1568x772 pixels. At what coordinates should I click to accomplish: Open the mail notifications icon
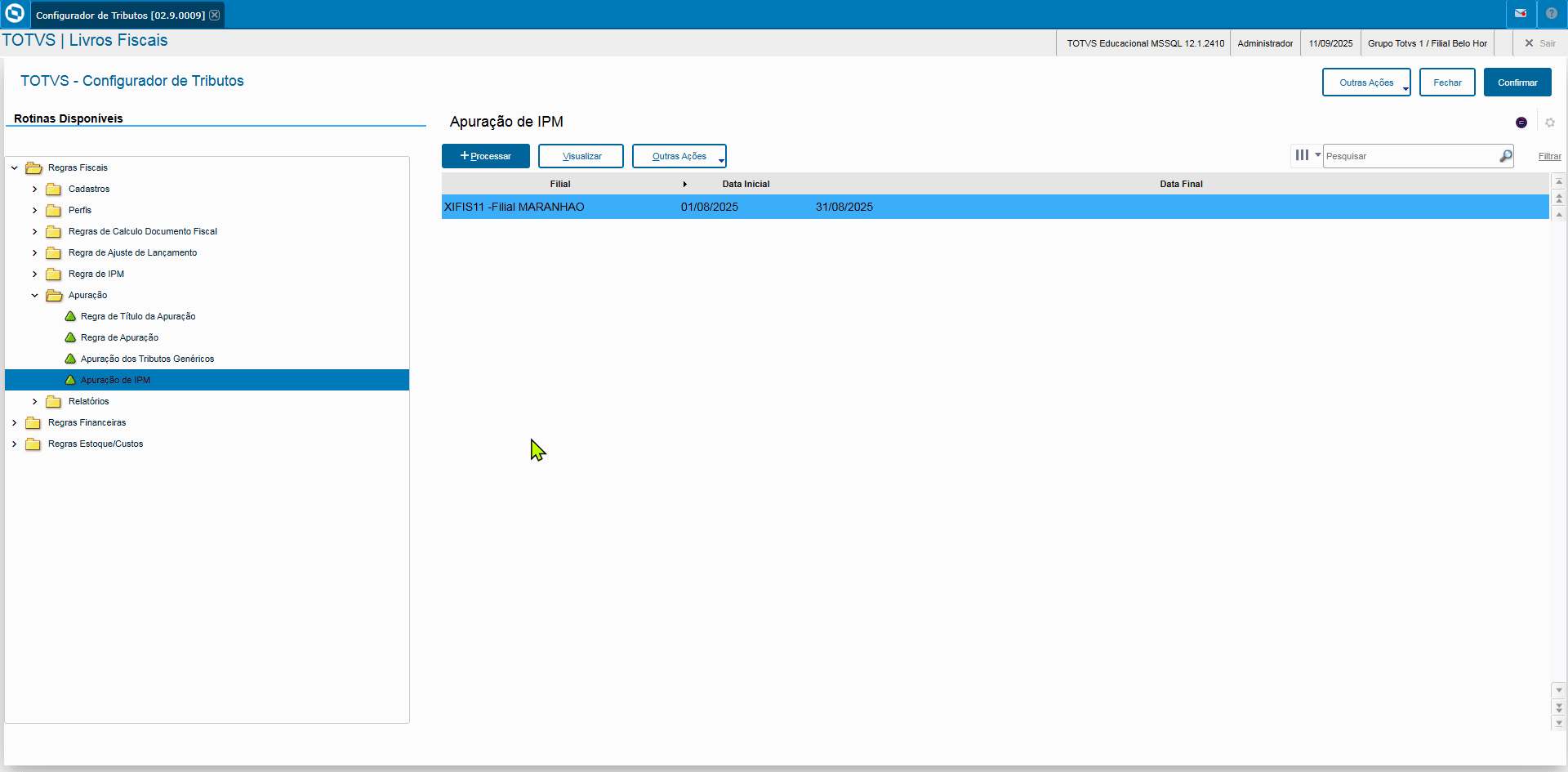(1521, 14)
